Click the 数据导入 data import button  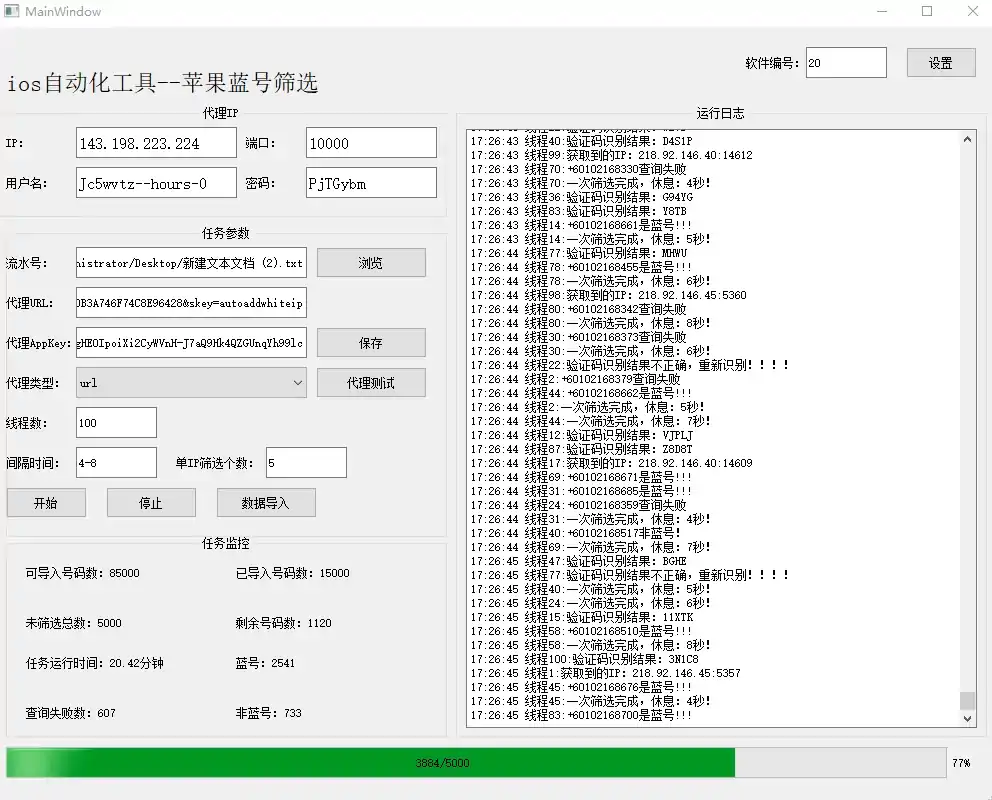coord(266,503)
